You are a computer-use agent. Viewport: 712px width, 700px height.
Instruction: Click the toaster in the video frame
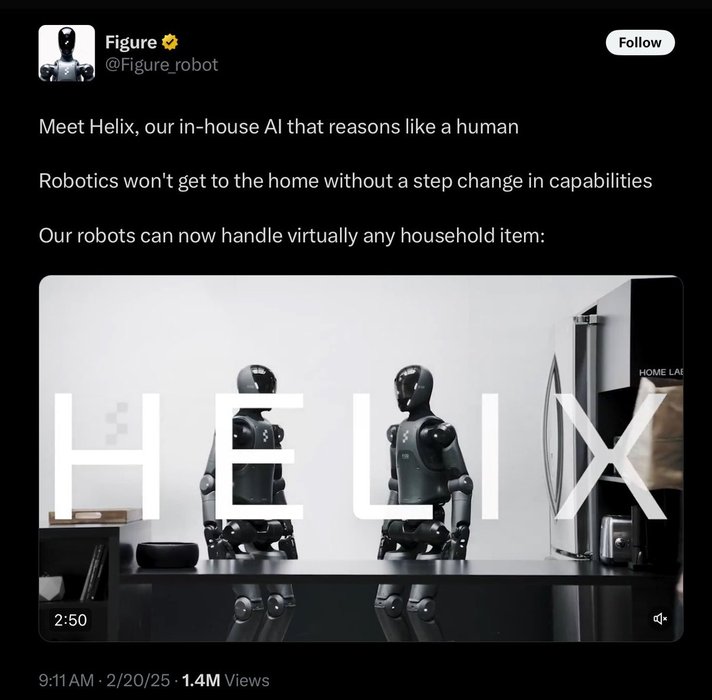(617, 539)
